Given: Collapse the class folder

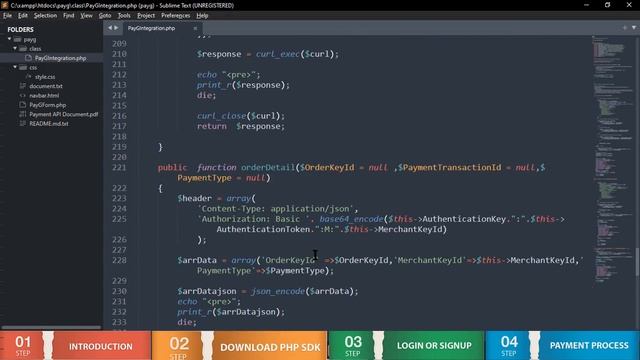Looking at the screenshot, I should coord(15,48).
